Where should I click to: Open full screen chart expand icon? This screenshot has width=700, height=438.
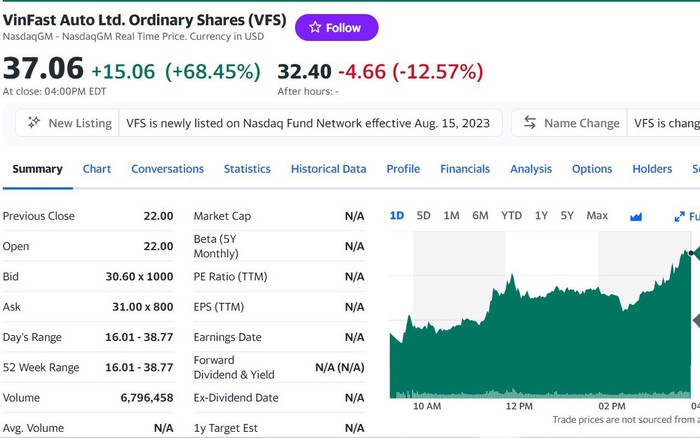tap(679, 217)
